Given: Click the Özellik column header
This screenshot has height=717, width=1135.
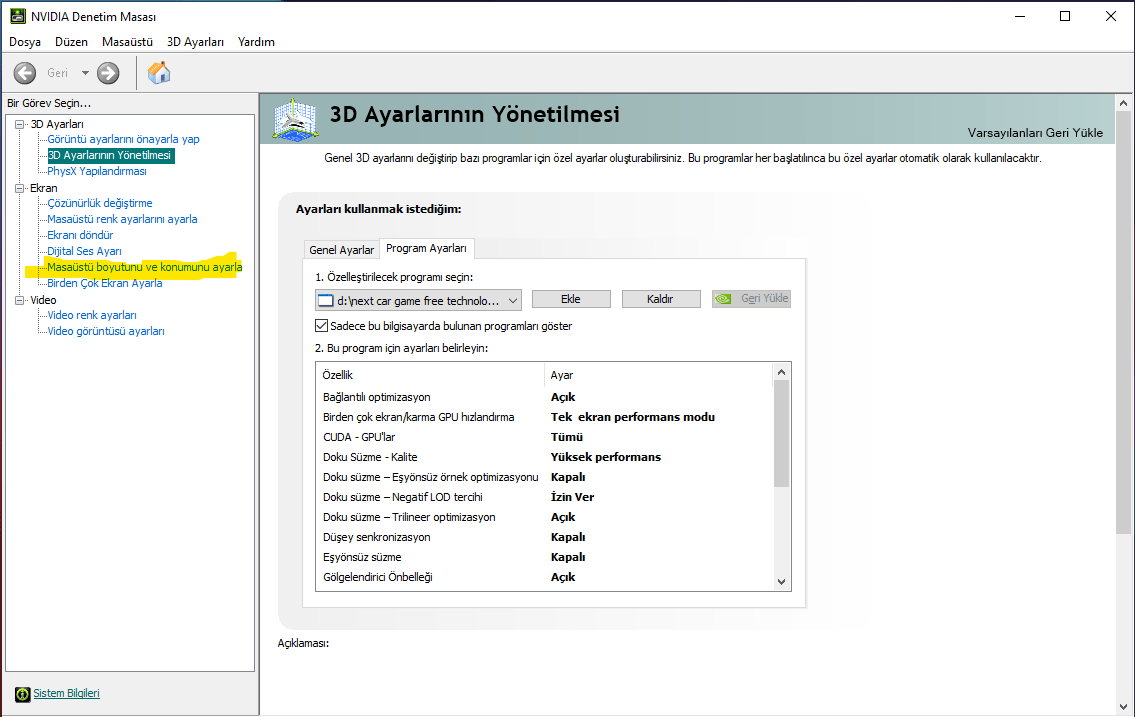Looking at the screenshot, I should point(430,375).
